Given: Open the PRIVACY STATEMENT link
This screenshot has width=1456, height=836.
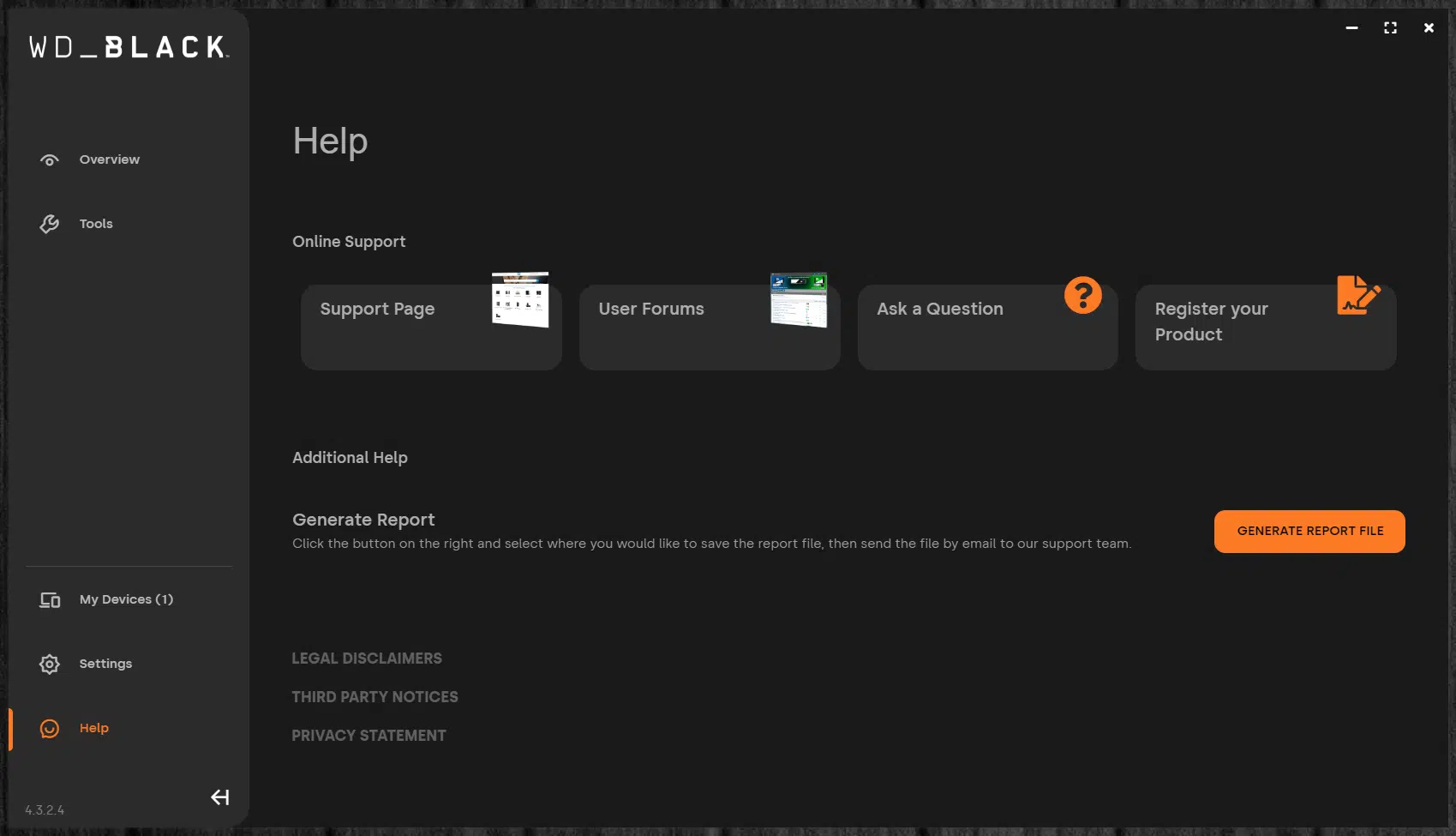Looking at the screenshot, I should click(x=368, y=736).
